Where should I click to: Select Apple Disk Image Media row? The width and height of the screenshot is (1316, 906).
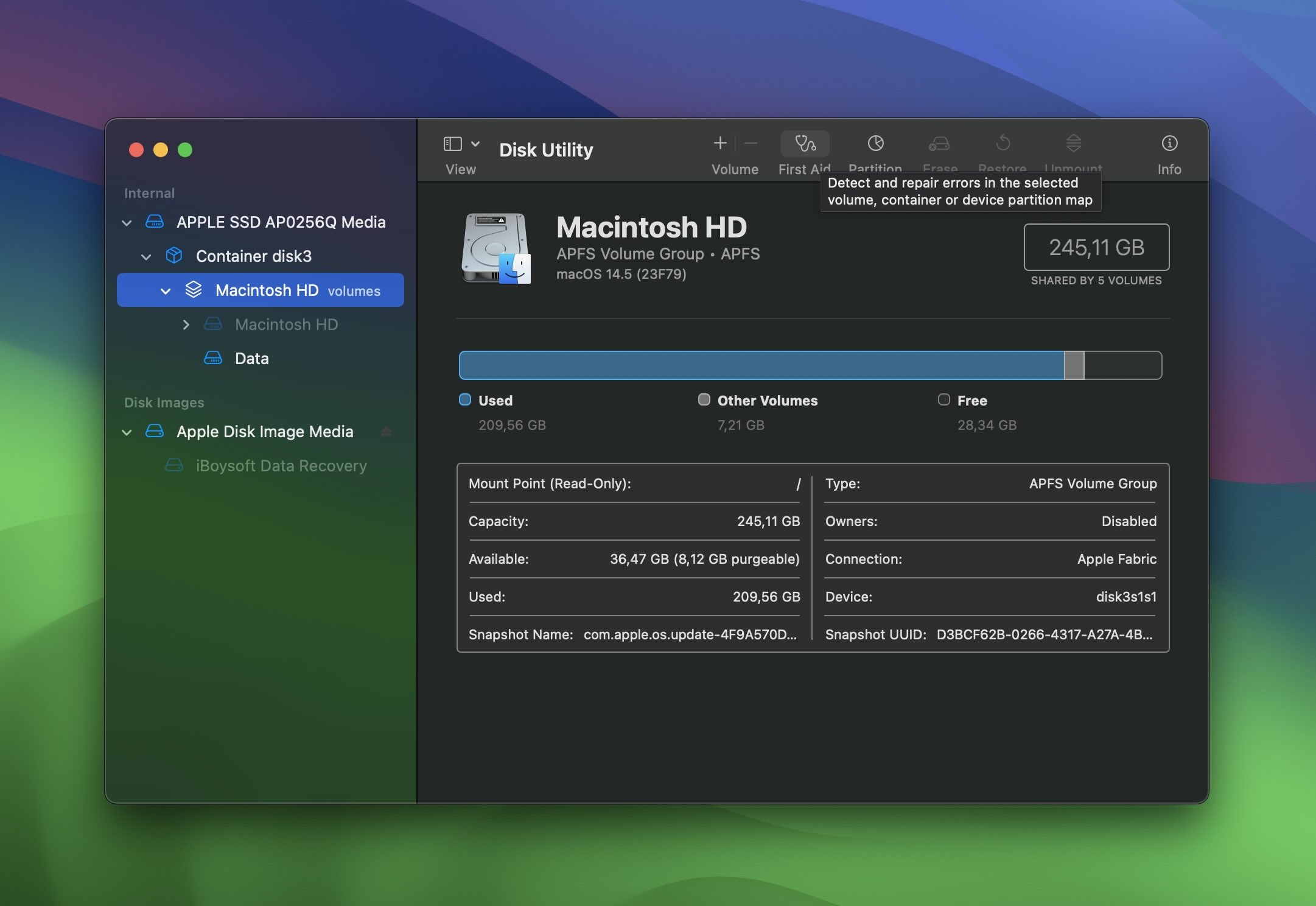tap(261, 431)
